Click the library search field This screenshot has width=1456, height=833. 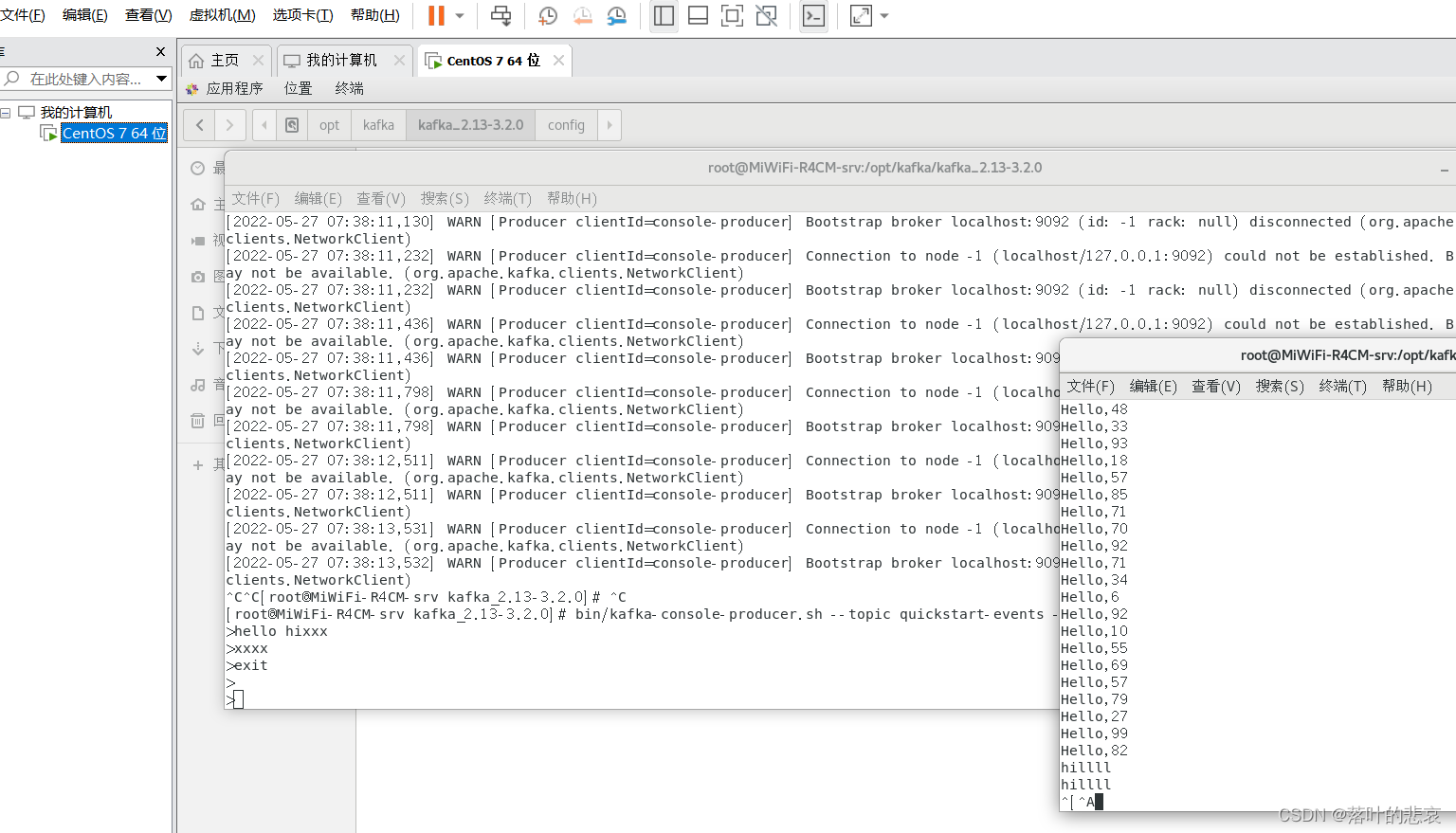coord(85,79)
